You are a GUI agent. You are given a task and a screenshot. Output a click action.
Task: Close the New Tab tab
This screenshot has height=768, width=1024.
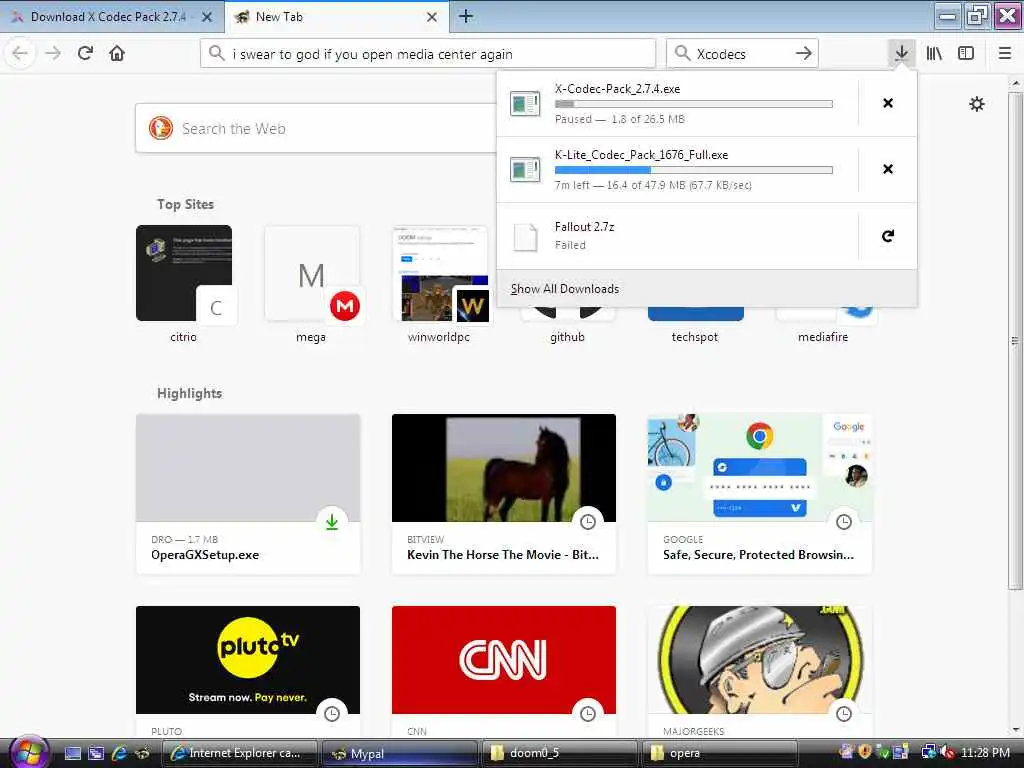point(432,17)
